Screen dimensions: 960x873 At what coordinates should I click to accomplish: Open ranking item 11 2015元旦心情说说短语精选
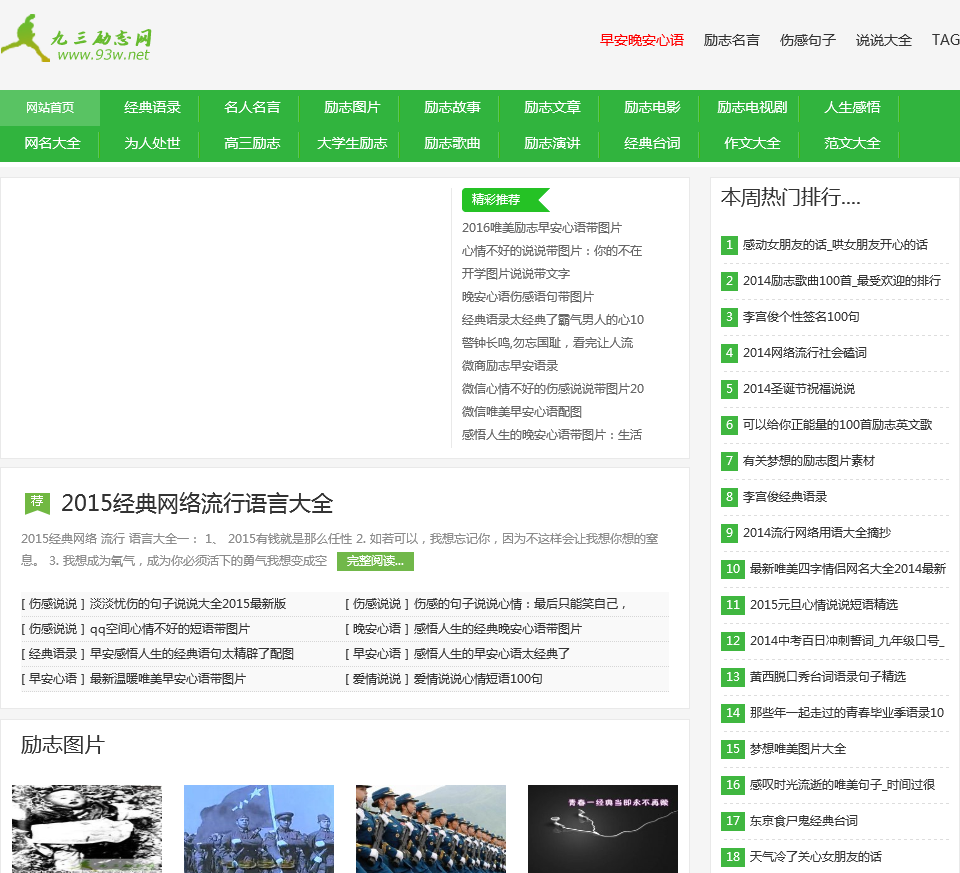(823, 605)
